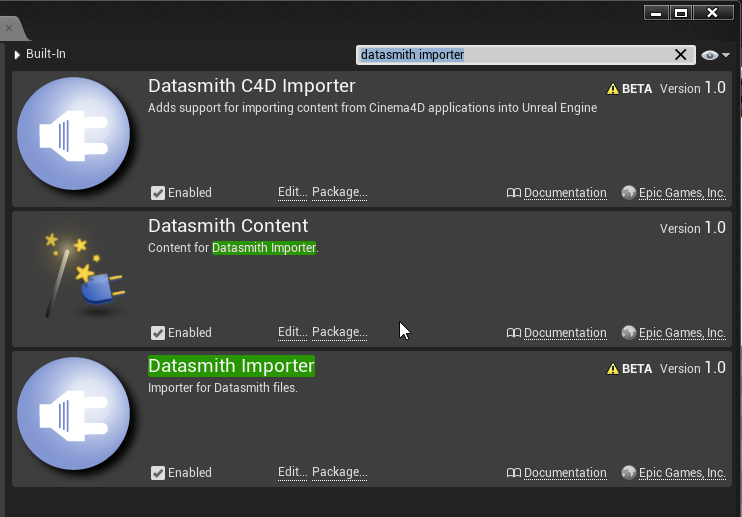Click the book icon for Datasmith Importer documentation

click(513, 473)
